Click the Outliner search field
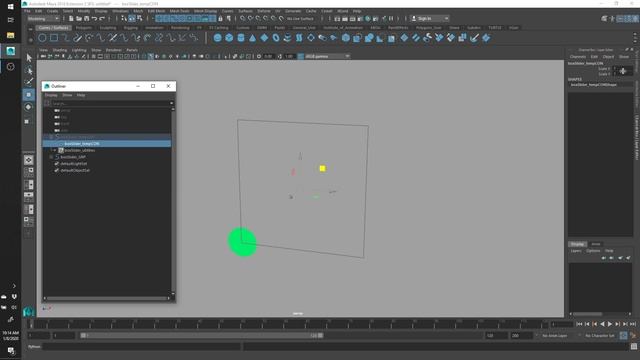This screenshot has width=640, height=360. pos(109,103)
